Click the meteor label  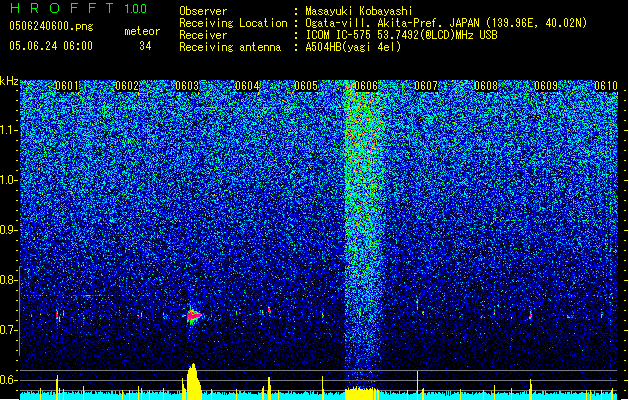pyautogui.click(x=142, y=31)
